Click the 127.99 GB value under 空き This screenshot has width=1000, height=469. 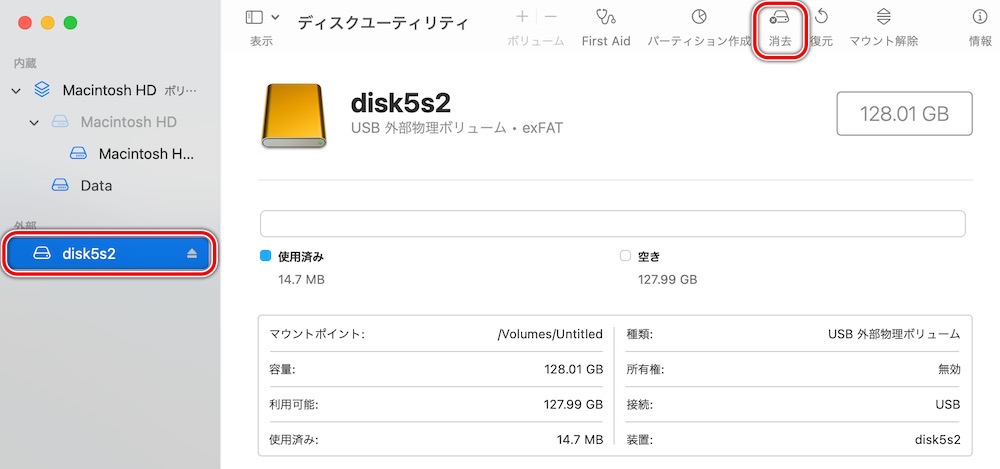(x=667, y=279)
